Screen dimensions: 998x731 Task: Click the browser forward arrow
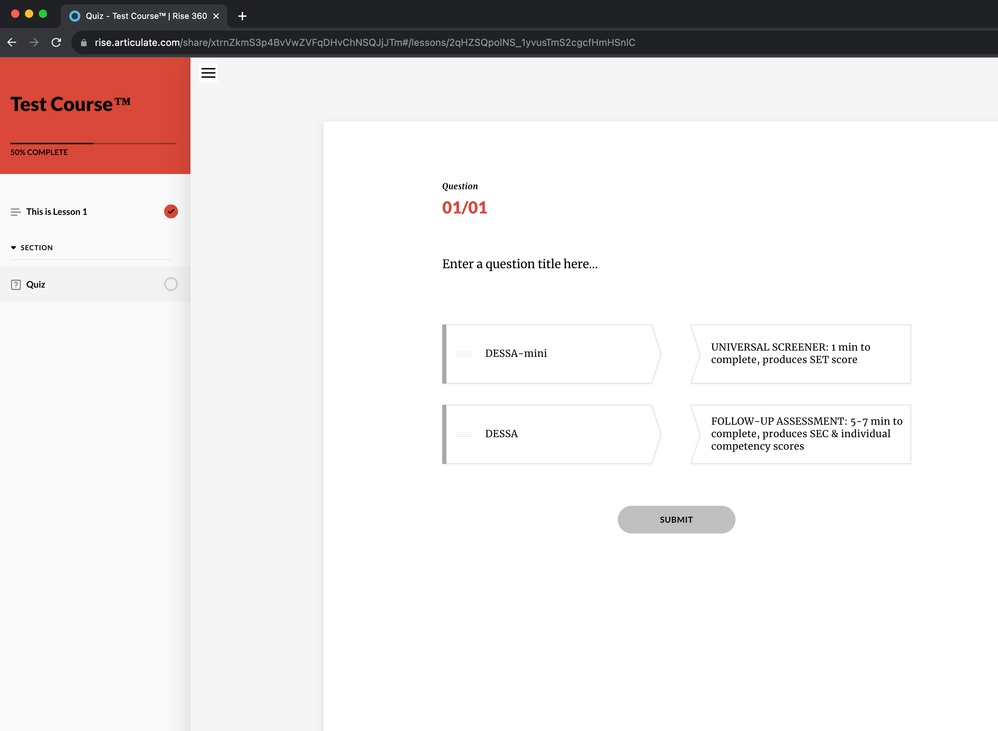[x=34, y=43]
